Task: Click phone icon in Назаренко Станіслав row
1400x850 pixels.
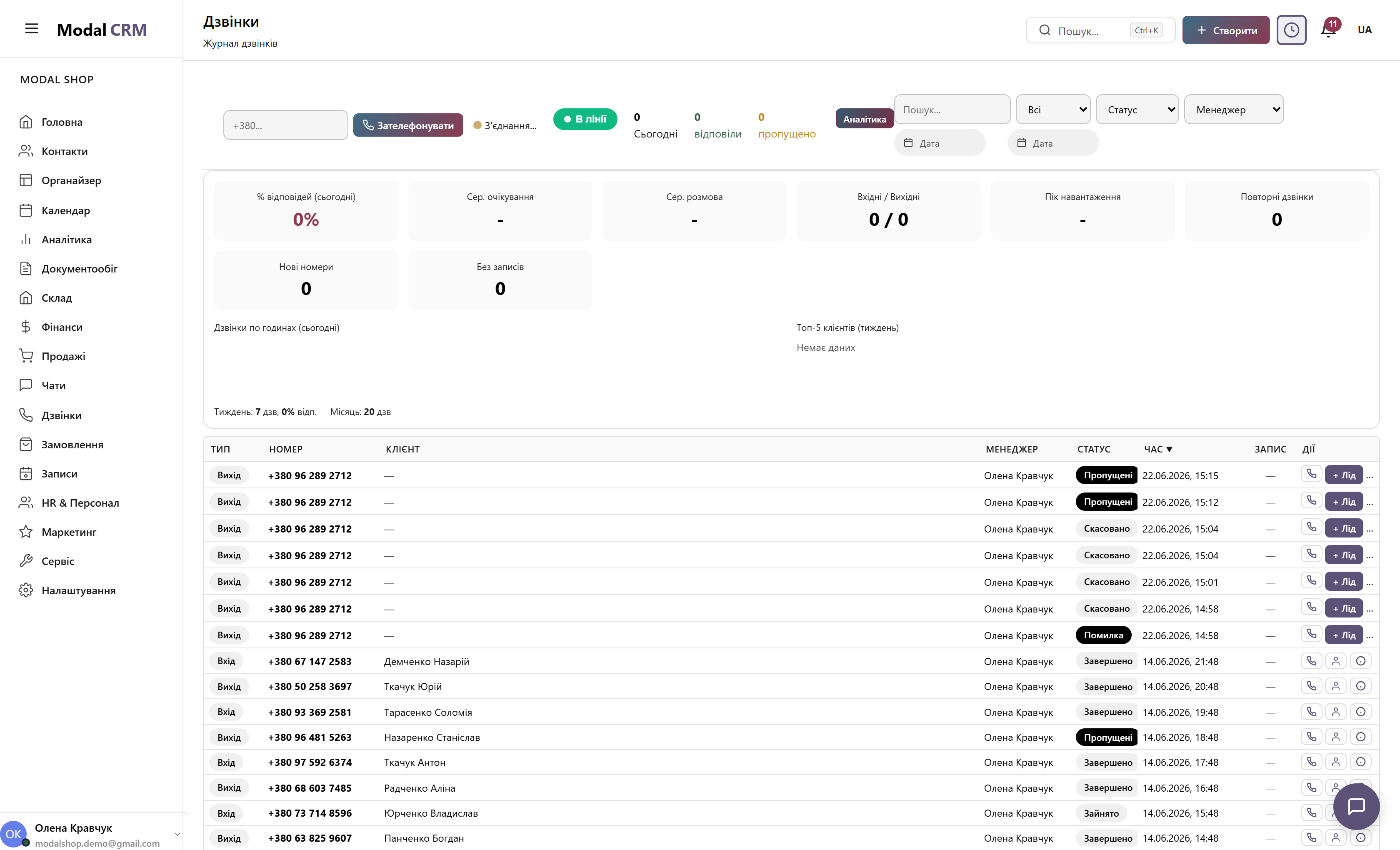Action: pos(1311,736)
